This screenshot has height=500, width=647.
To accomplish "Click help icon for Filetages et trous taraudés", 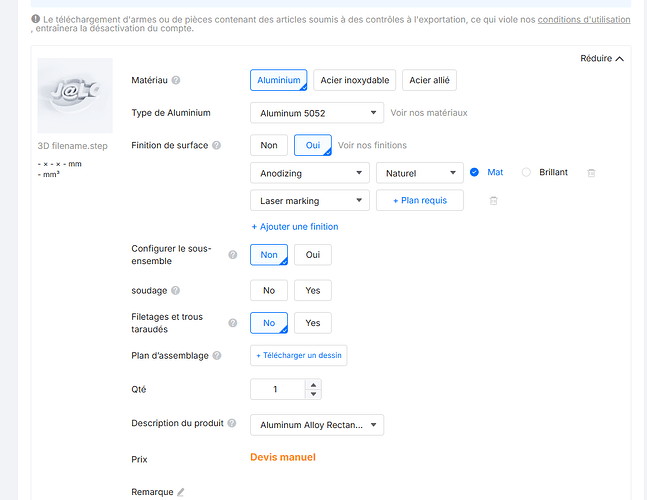I will pyautogui.click(x=233, y=323).
